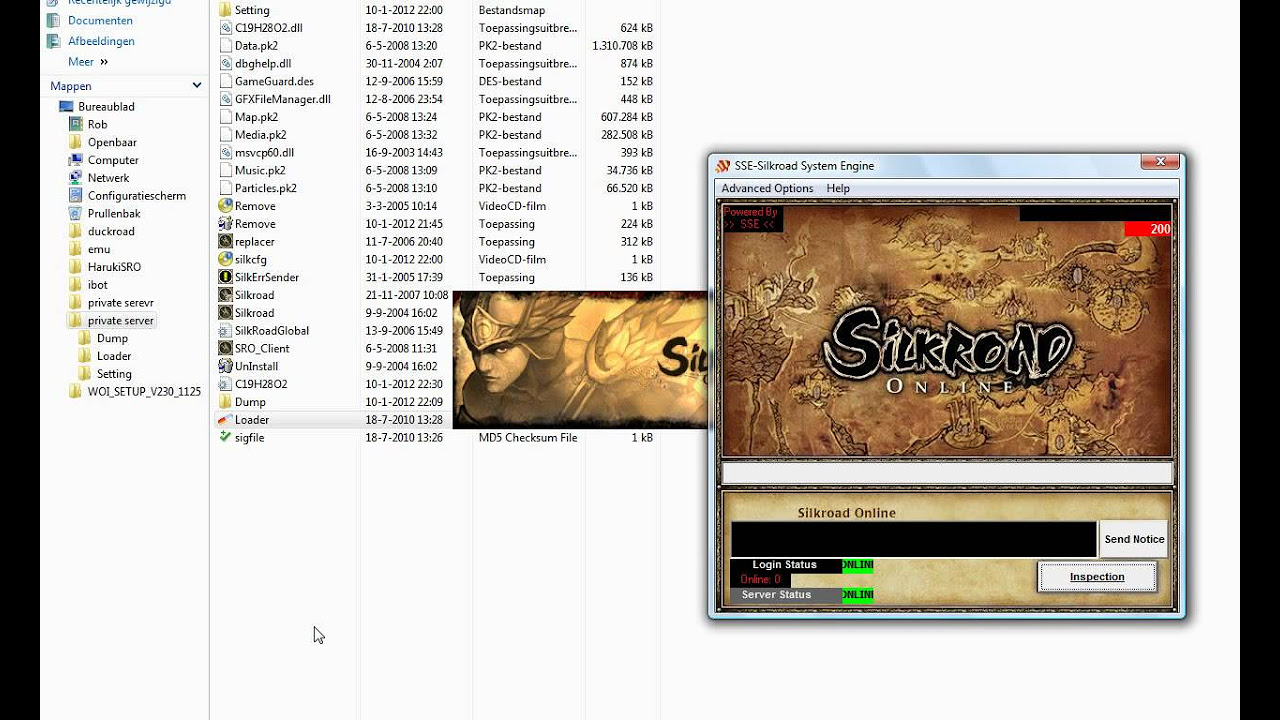This screenshot has height=720, width=1280.
Task: Click the white status bar field in SSE
Action: tap(947, 473)
